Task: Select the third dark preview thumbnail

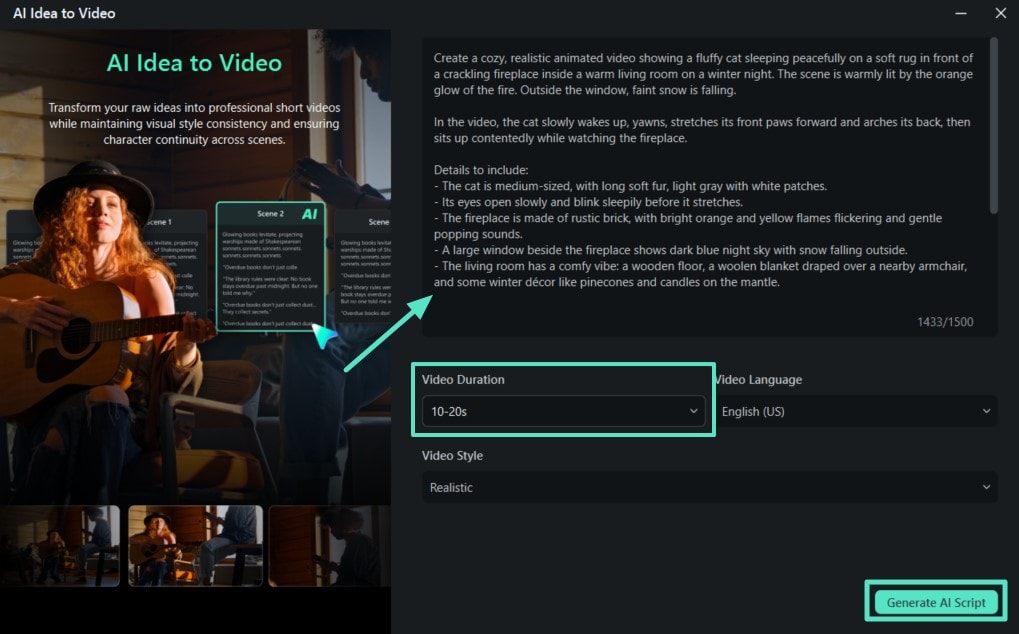Action: pyautogui.click(x=330, y=546)
